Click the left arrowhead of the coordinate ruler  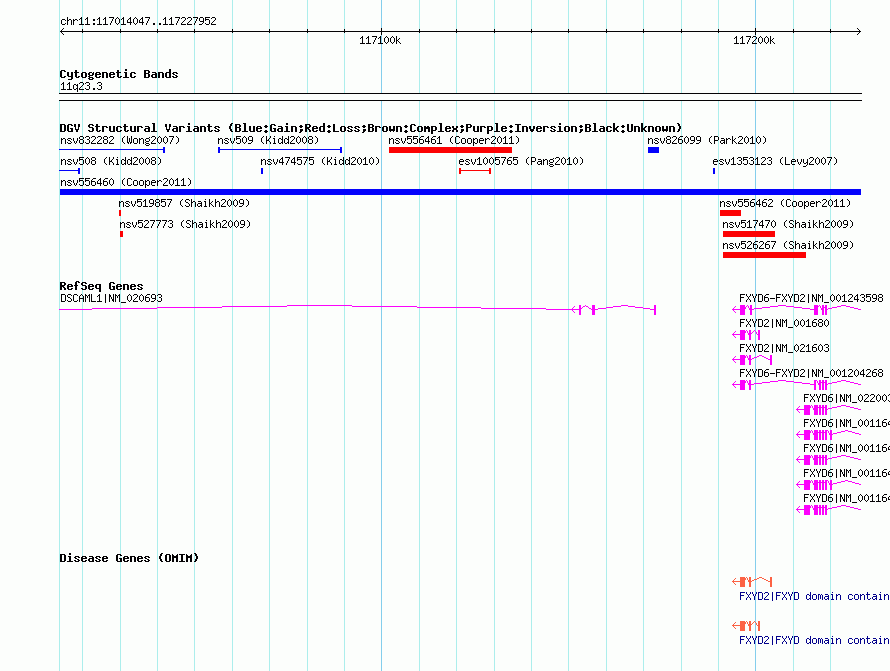tap(62, 31)
